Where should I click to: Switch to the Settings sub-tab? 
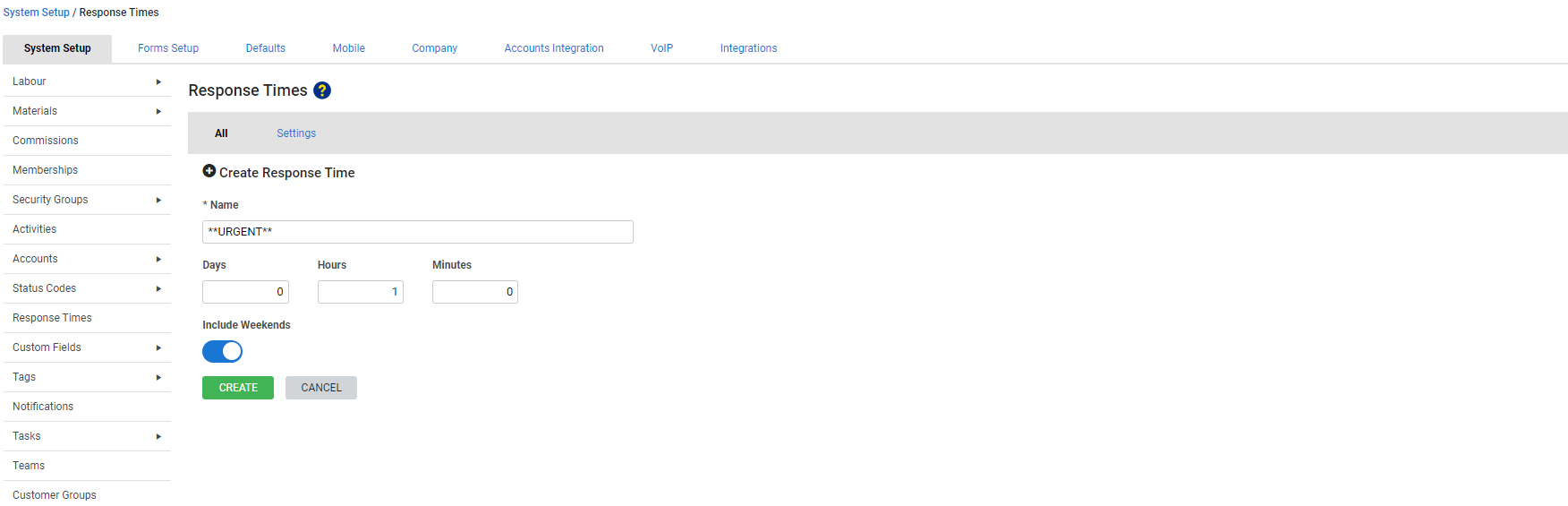295,133
